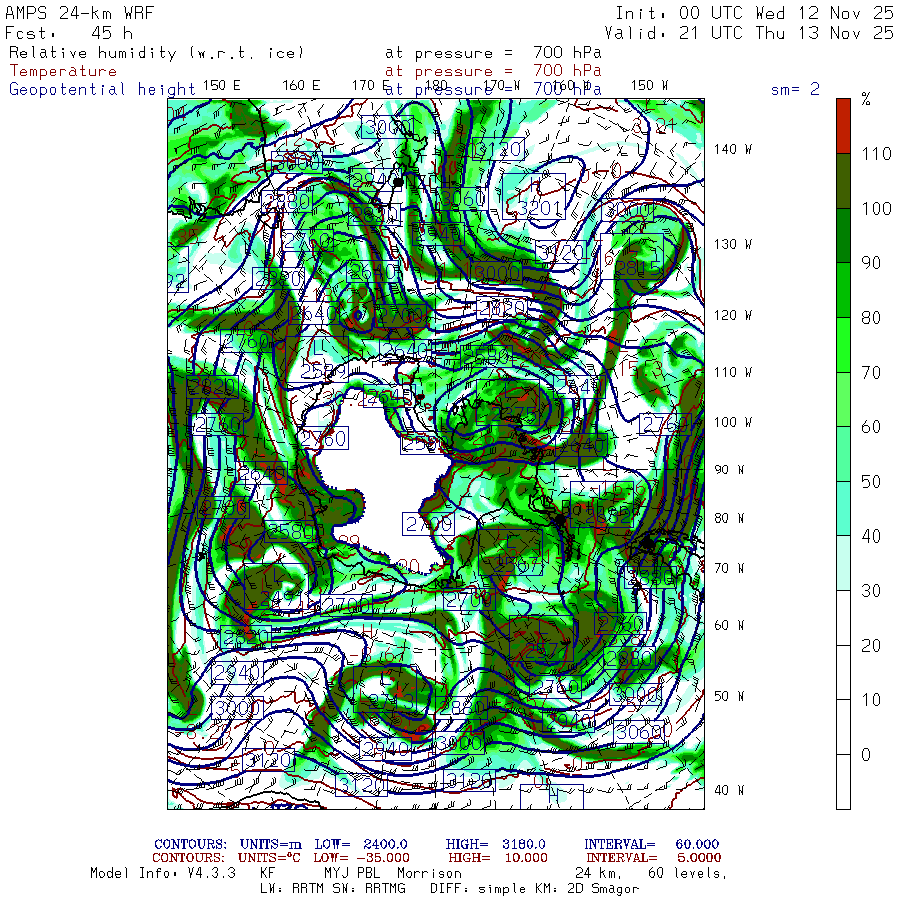Click the light green colorbar segment between 60 and 70

[843, 399]
